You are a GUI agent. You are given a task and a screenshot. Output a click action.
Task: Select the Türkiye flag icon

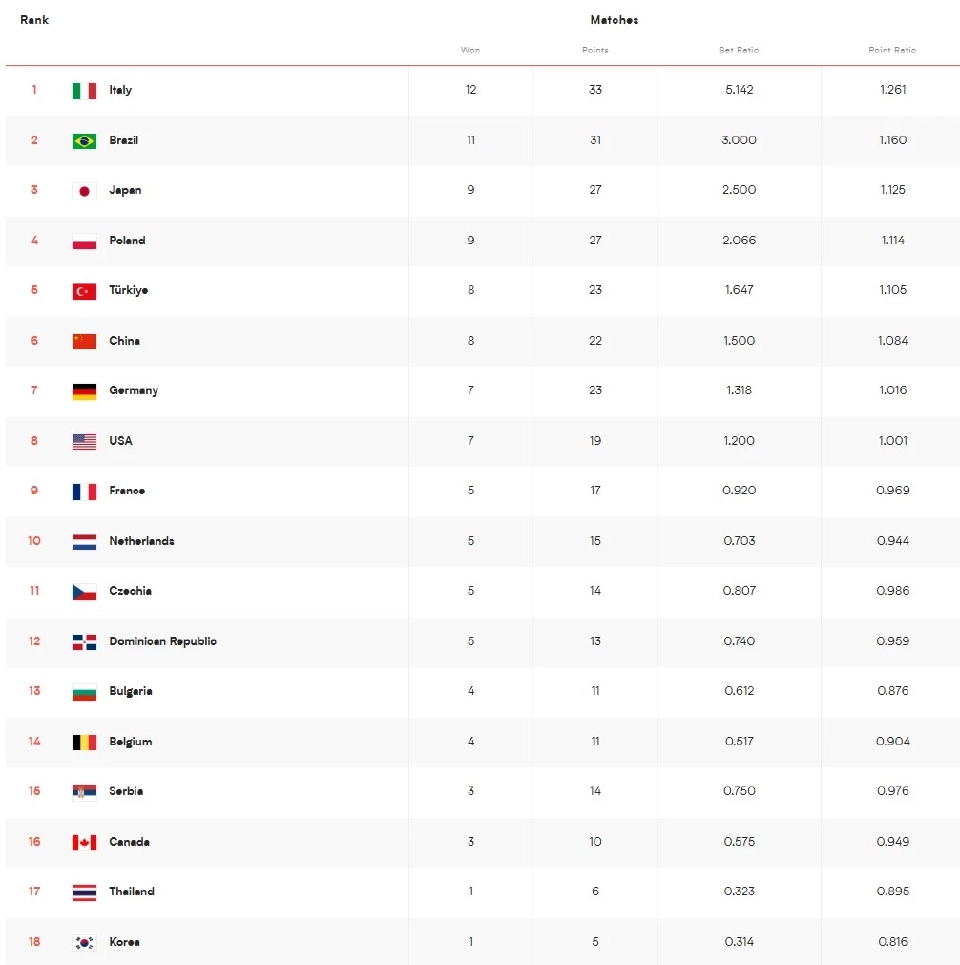click(x=84, y=291)
